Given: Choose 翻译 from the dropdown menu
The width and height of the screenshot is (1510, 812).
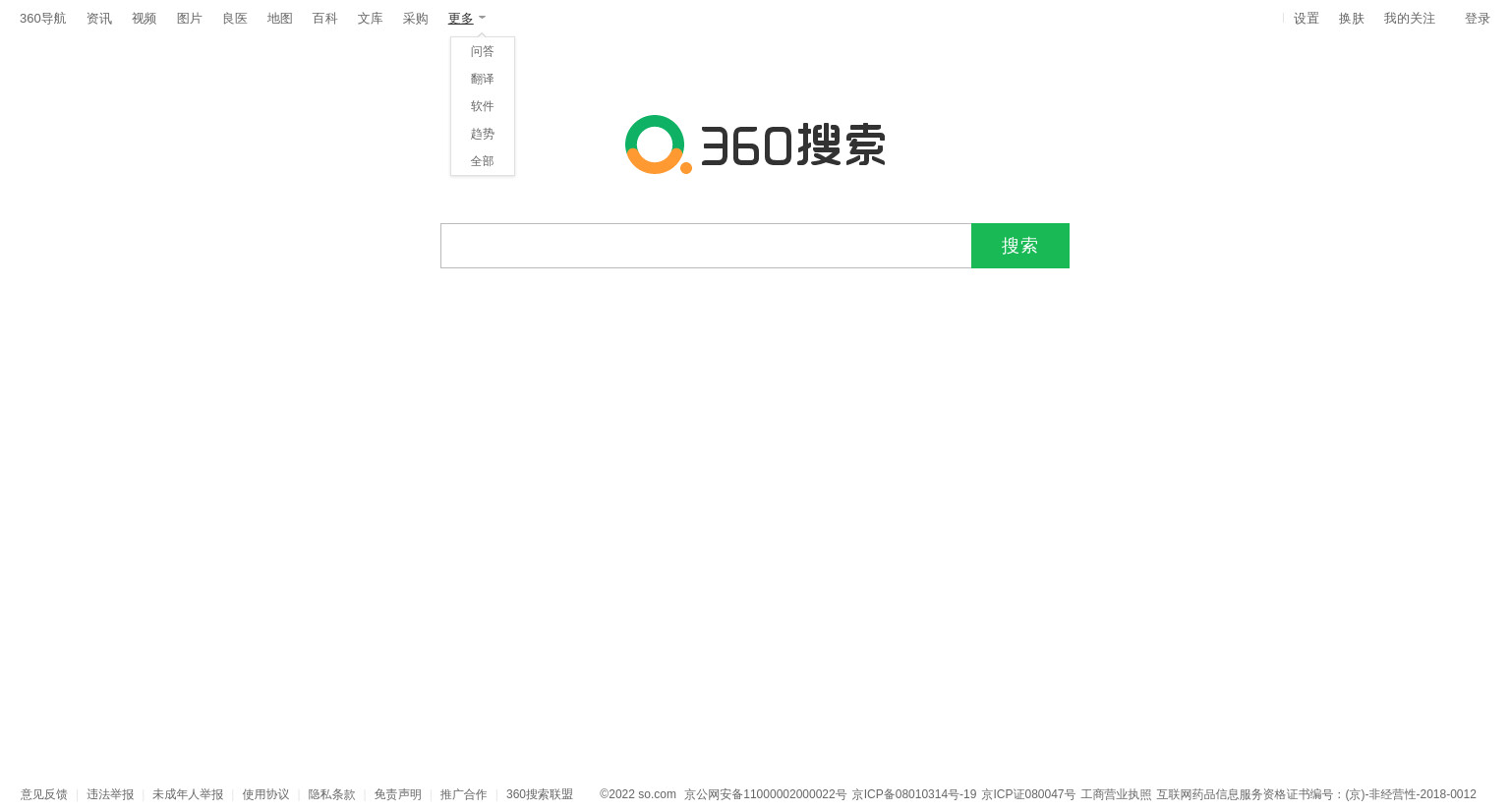Looking at the screenshot, I should [483, 79].
